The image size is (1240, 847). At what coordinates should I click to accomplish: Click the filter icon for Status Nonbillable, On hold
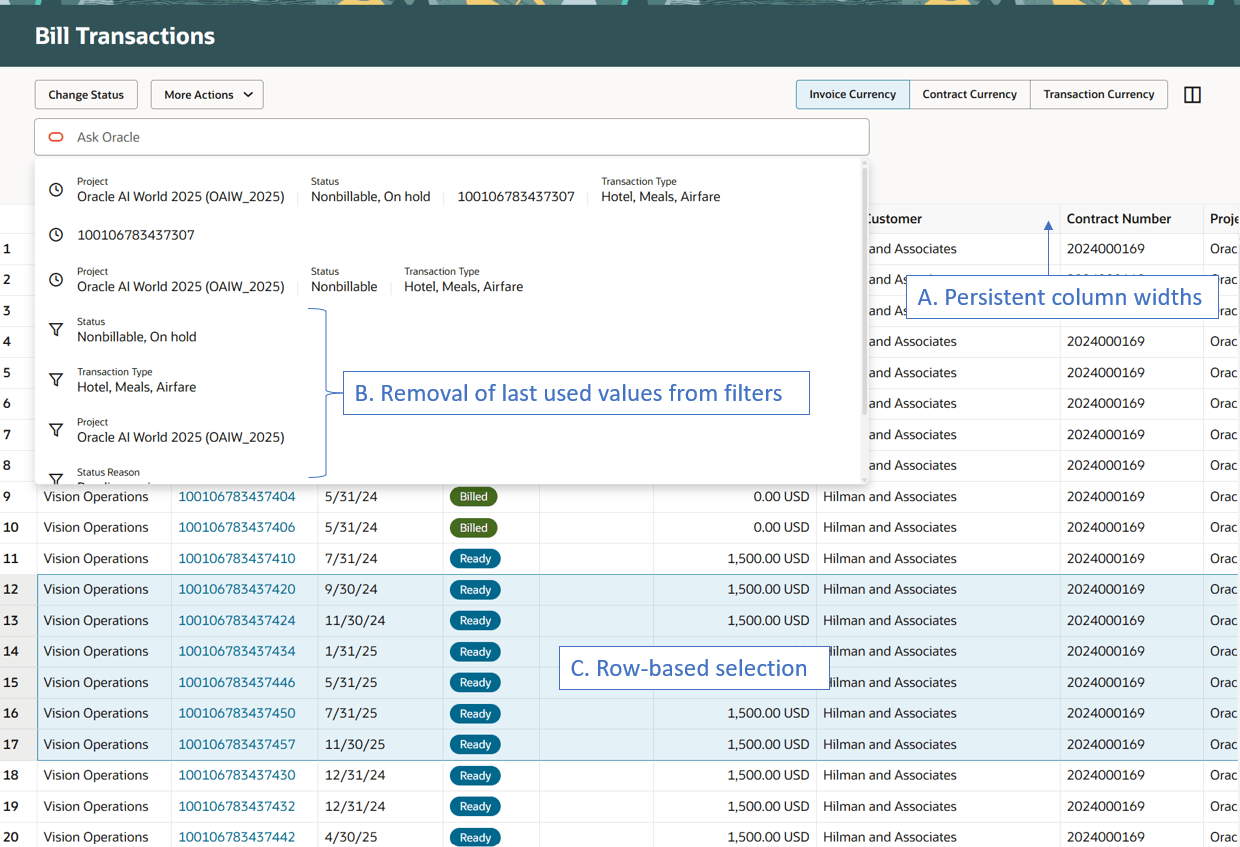(x=57, y=330)
